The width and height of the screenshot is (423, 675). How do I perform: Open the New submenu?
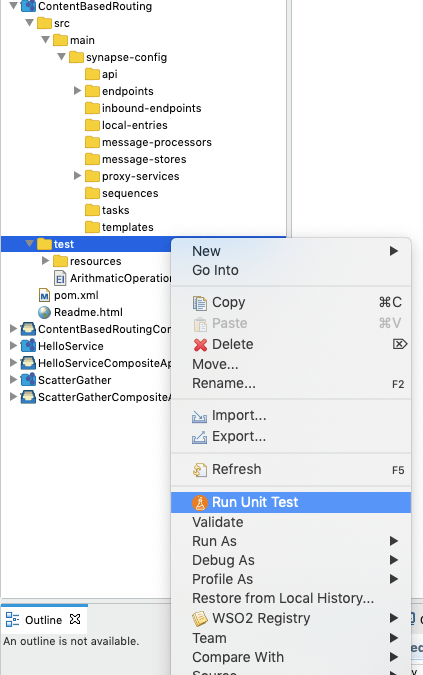click(x=291, y=251)
